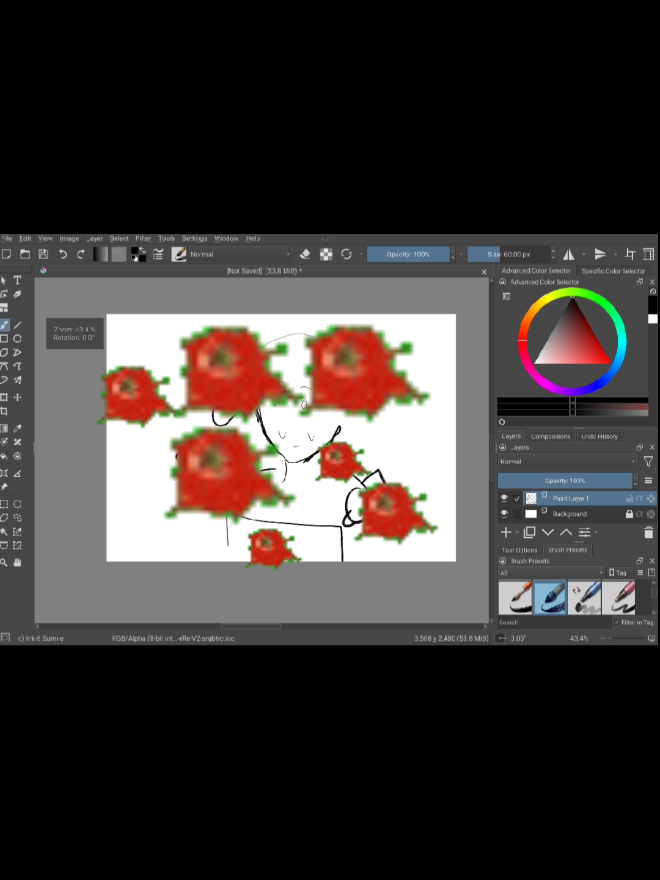Select the Text tool in toolbox
660x880 pixels.
pos(17,280)
